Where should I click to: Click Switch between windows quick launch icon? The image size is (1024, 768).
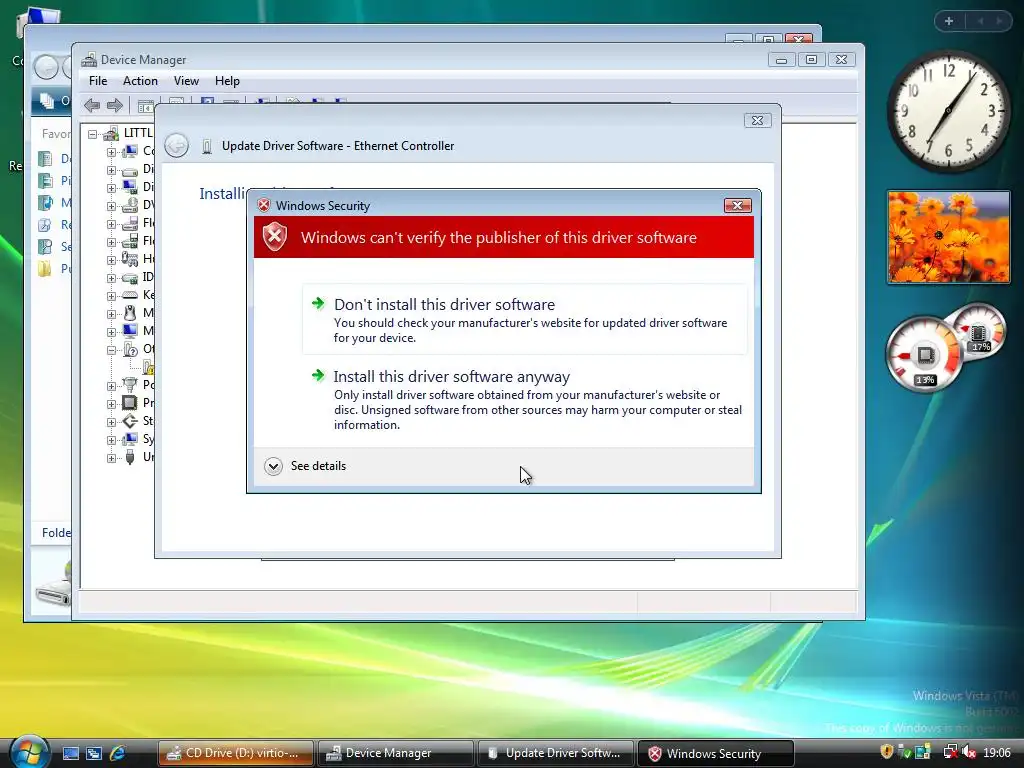94,753
